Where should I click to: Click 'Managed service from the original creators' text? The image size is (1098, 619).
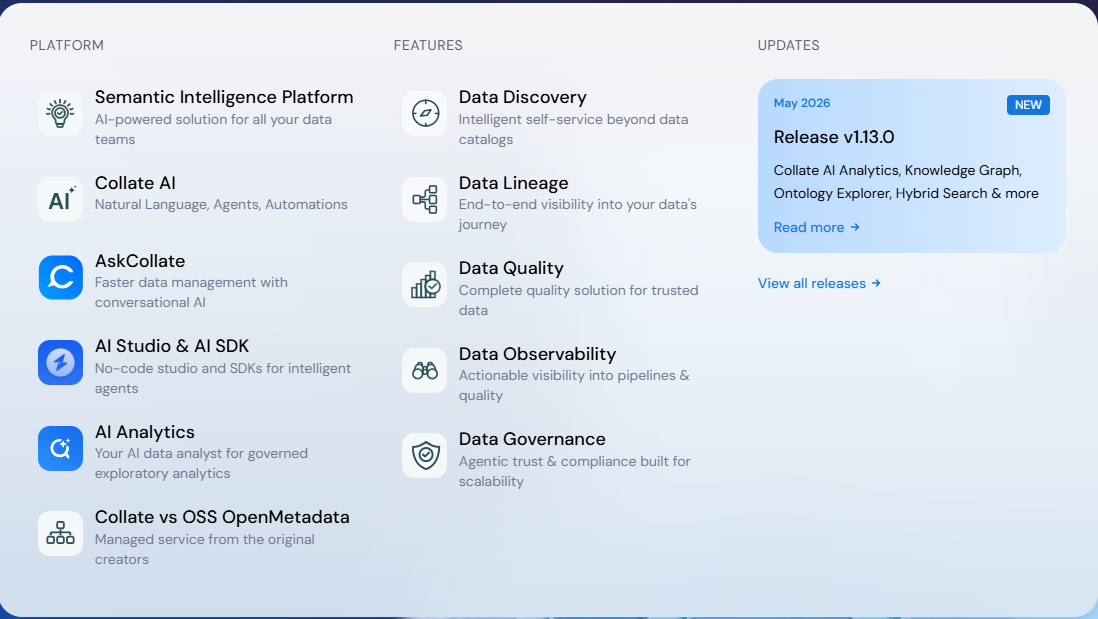point(204,550)
